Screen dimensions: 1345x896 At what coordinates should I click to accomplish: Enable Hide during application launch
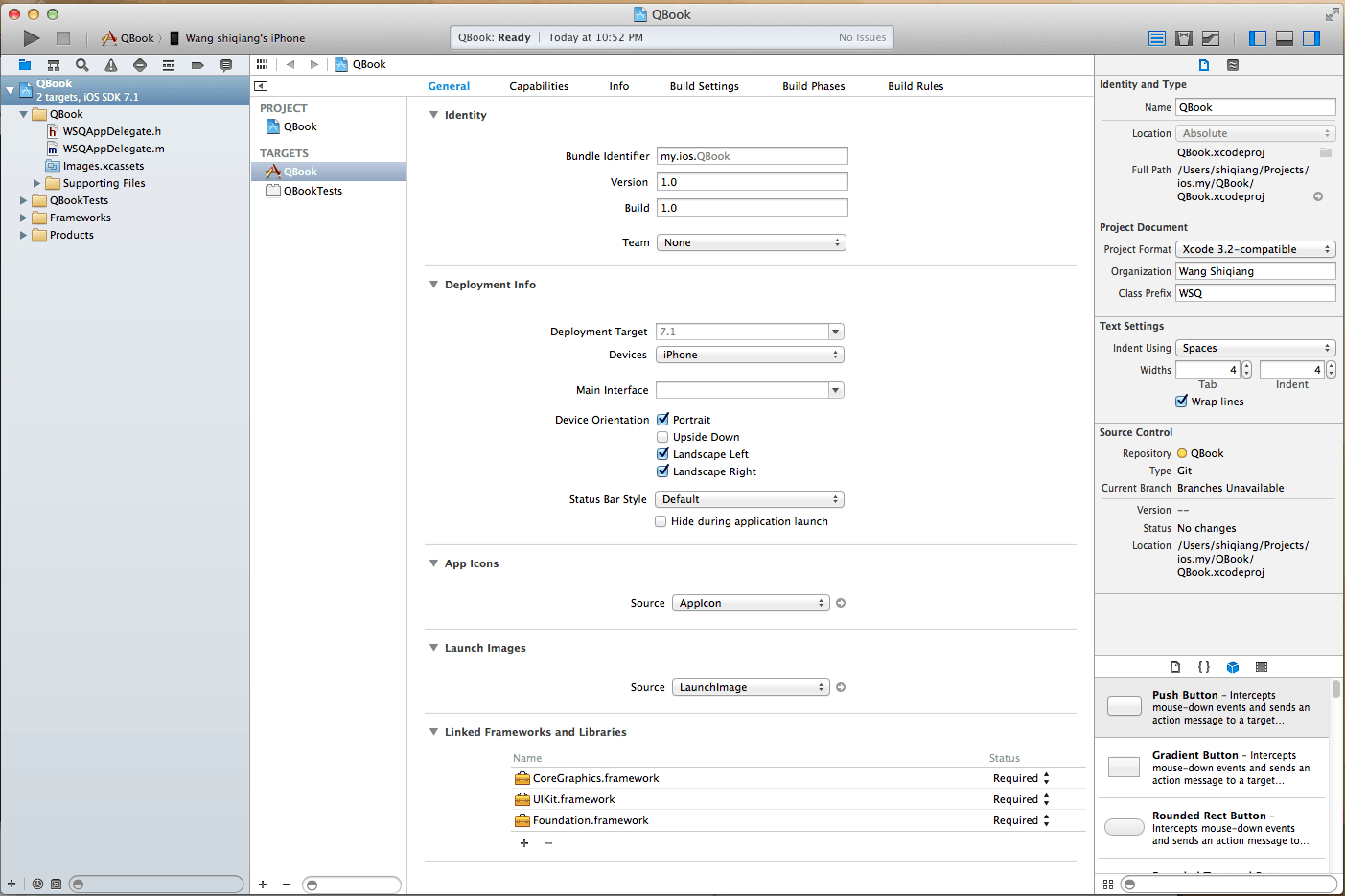[661, 521]
